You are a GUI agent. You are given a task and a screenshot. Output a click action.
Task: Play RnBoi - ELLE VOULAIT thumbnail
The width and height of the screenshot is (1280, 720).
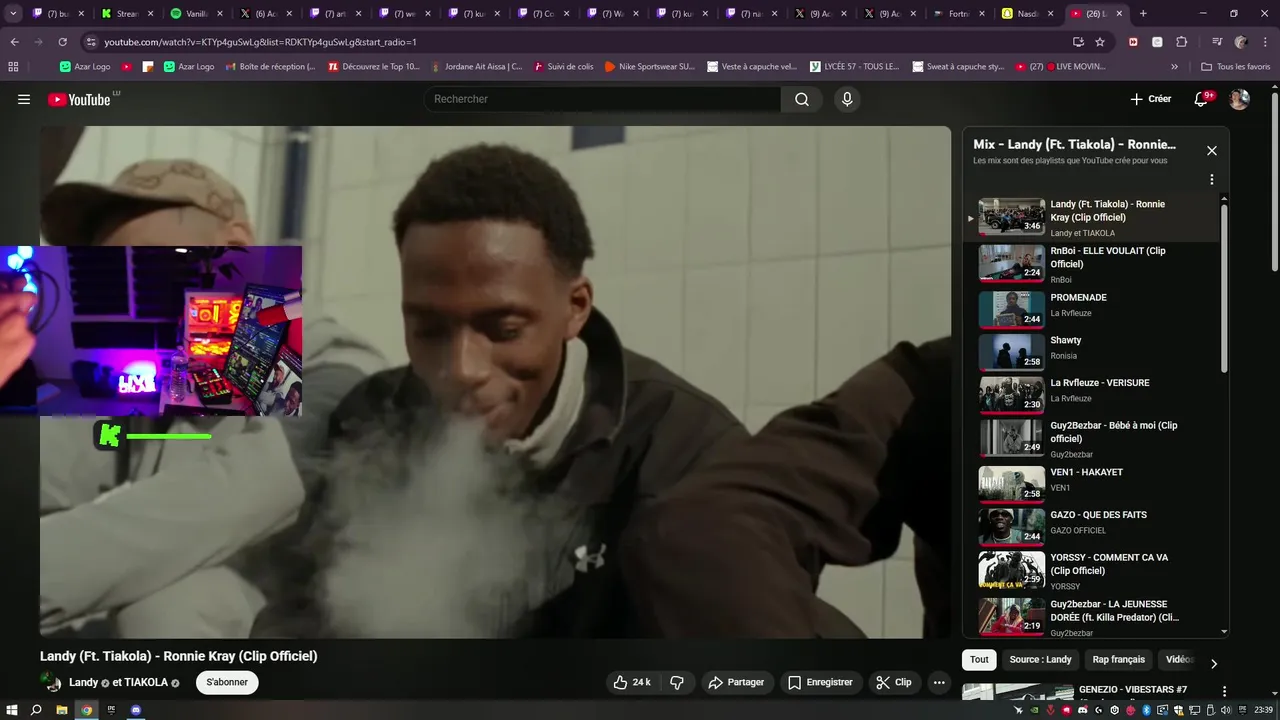tap(1011, 263)
